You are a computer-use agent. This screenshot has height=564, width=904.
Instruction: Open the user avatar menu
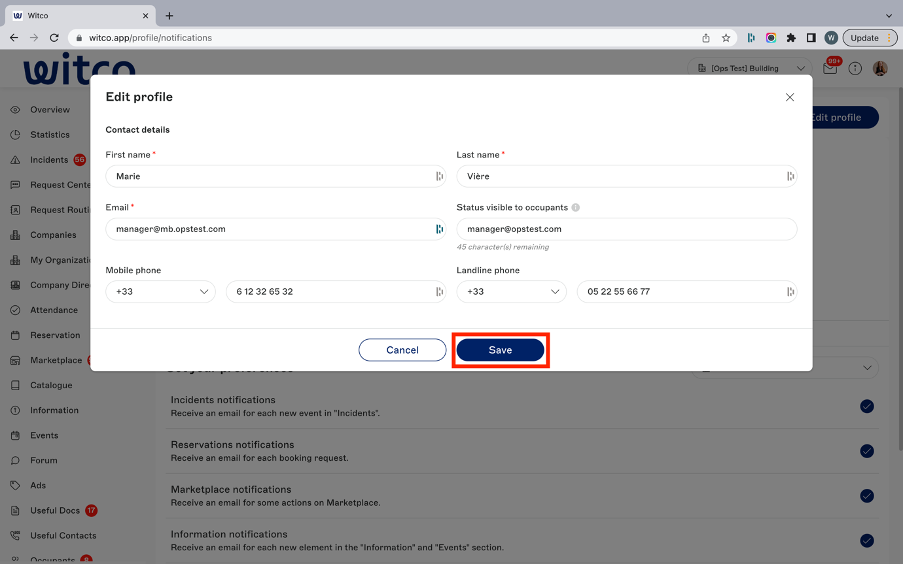pyautogui.click(x=880, y=69)
